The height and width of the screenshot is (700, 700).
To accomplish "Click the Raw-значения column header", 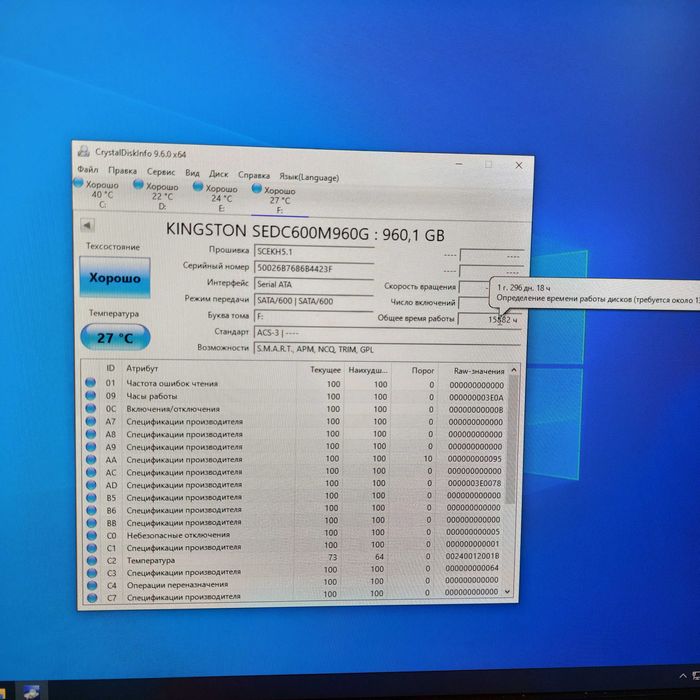I will pyautogui.click(x=479, y=371).
